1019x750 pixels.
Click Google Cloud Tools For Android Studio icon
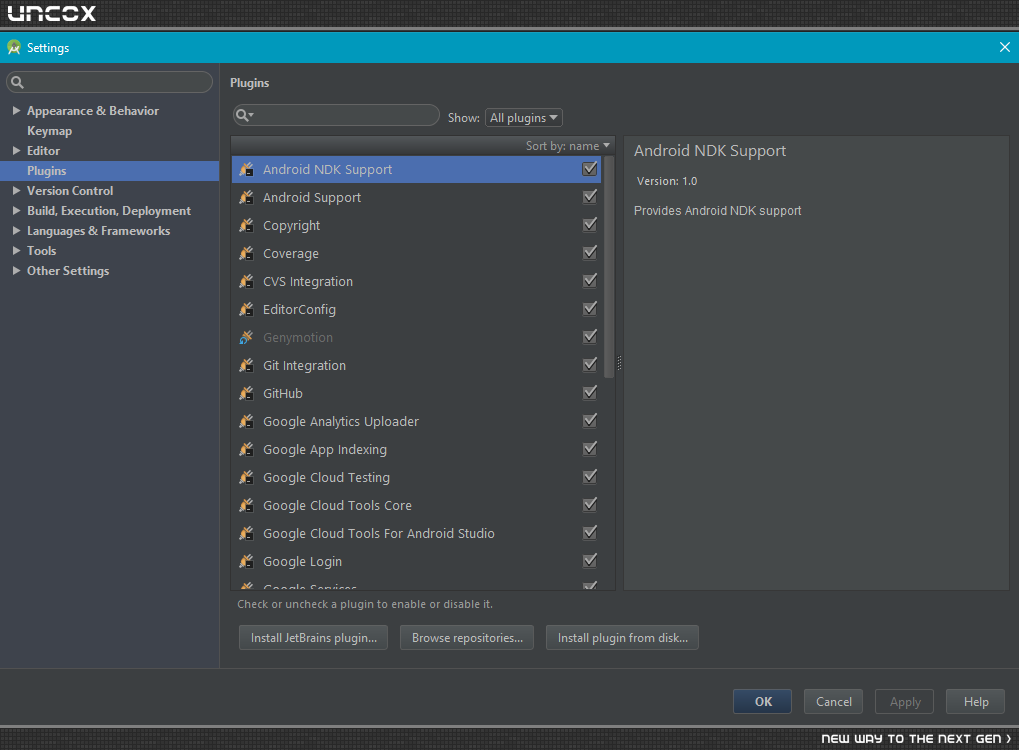(x=246, y=533)
